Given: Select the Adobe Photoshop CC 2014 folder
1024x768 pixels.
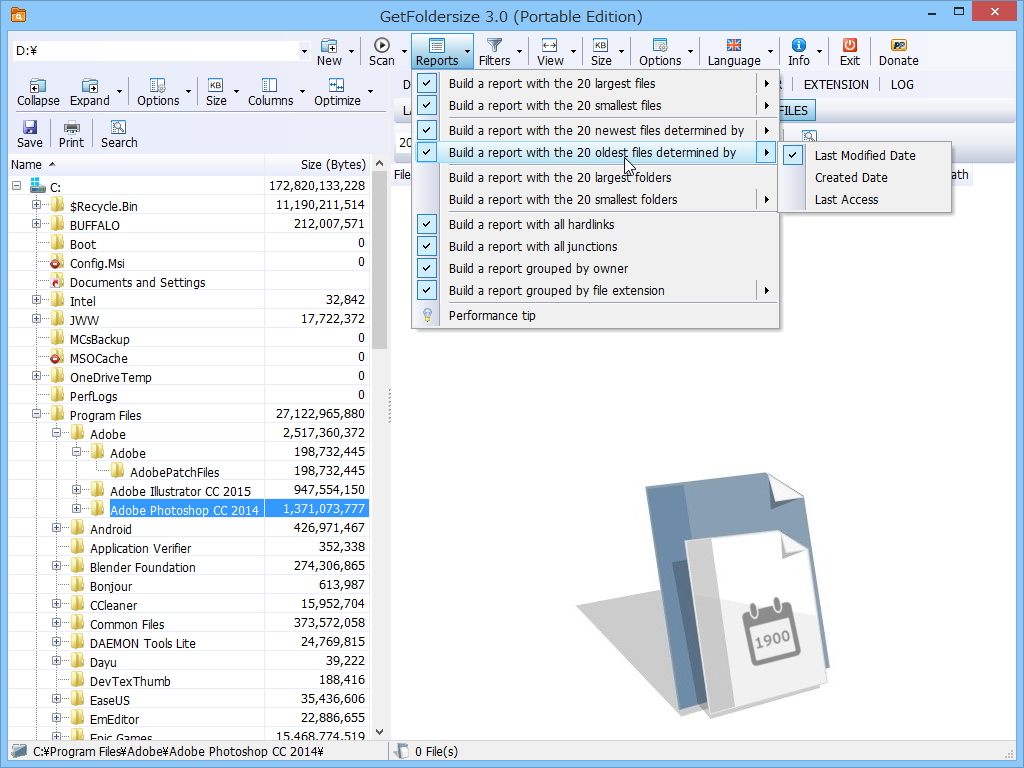Looking at the screenshot, I should (184, 510).
